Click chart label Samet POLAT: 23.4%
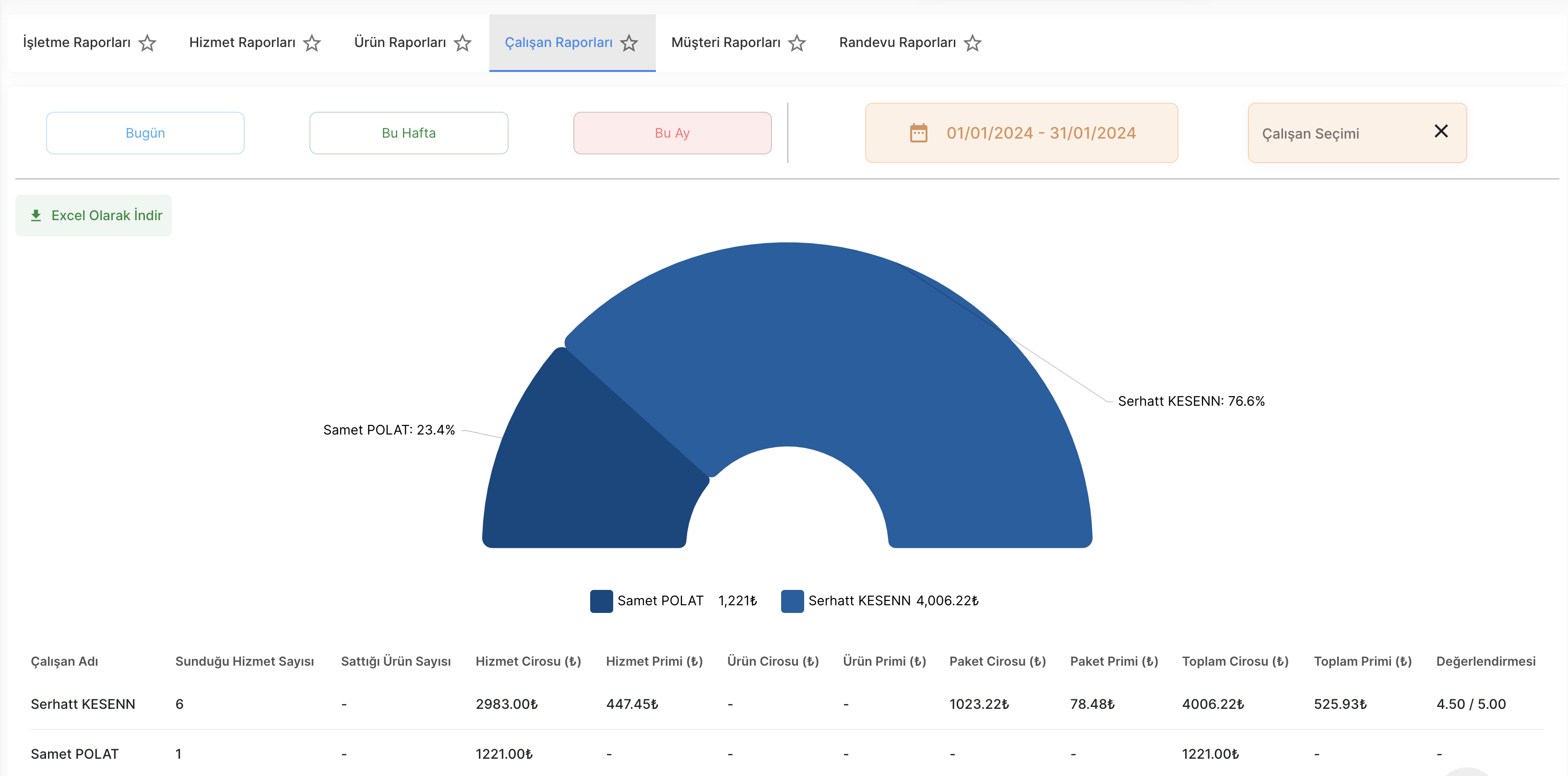Screen dimensions: 1568x776 point(389,430)
